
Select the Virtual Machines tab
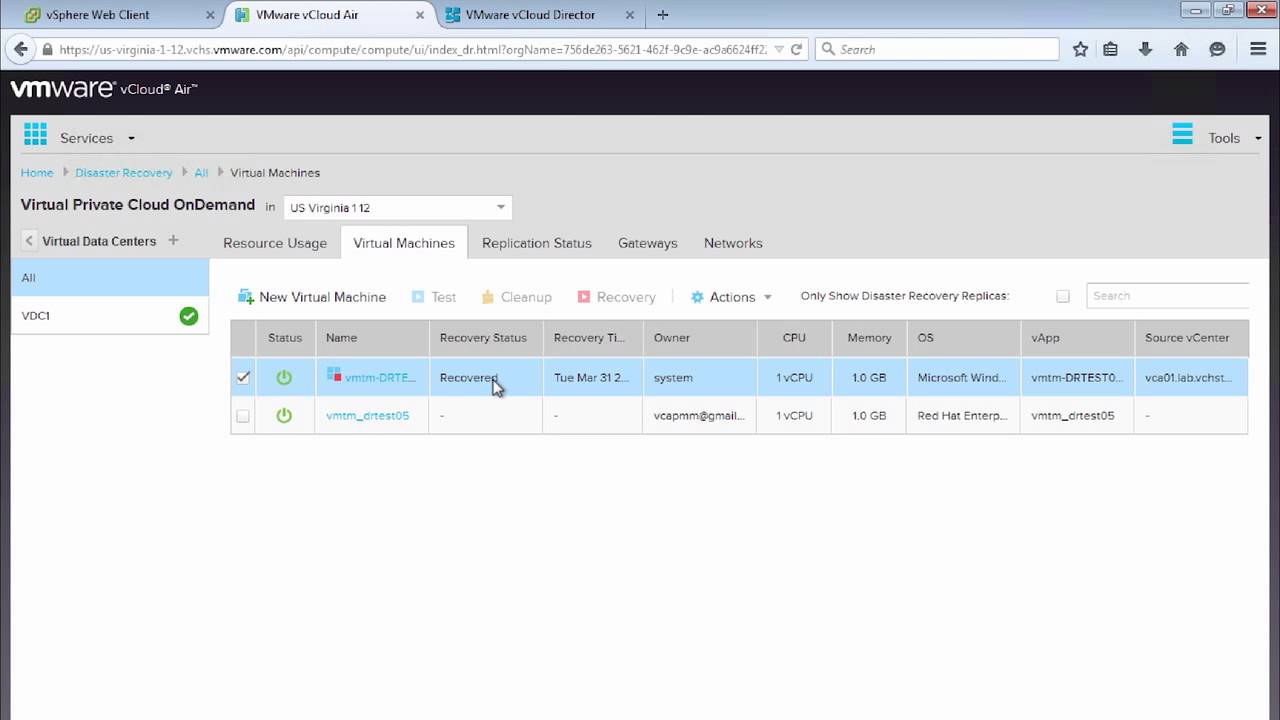tap(404, 243)
